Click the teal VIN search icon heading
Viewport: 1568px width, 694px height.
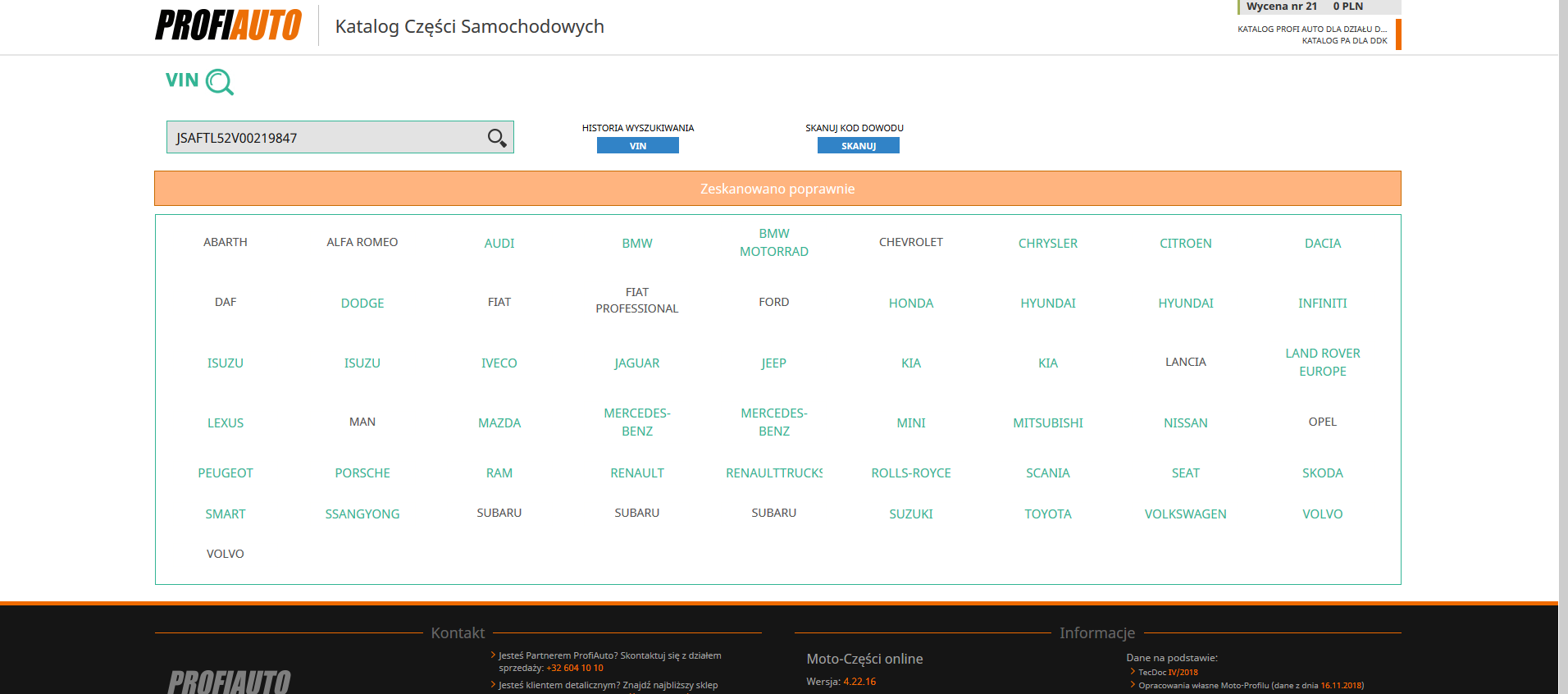[199, 81]
